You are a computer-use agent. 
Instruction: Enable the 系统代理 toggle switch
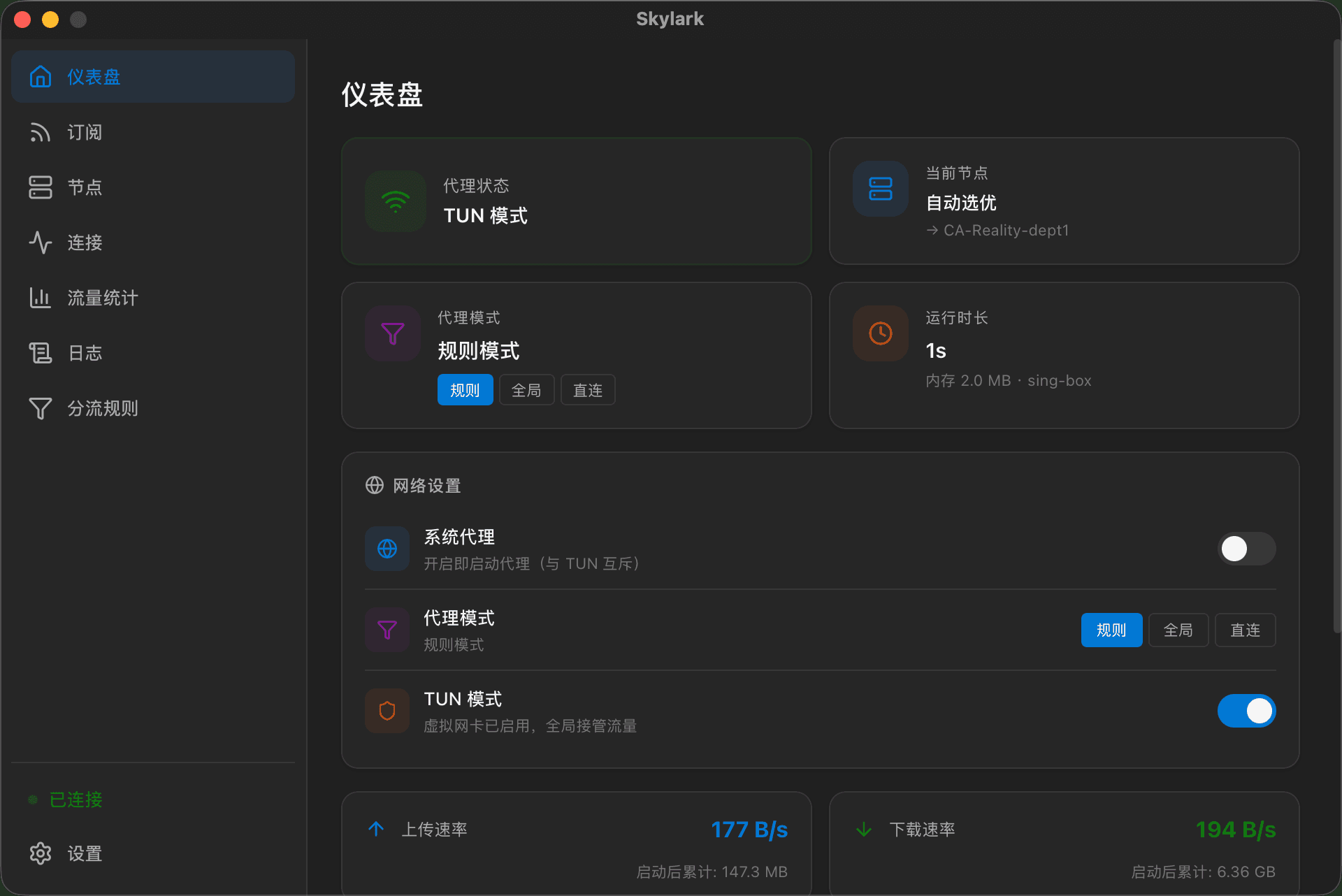pyautogui.click(x=1247, y=549)
